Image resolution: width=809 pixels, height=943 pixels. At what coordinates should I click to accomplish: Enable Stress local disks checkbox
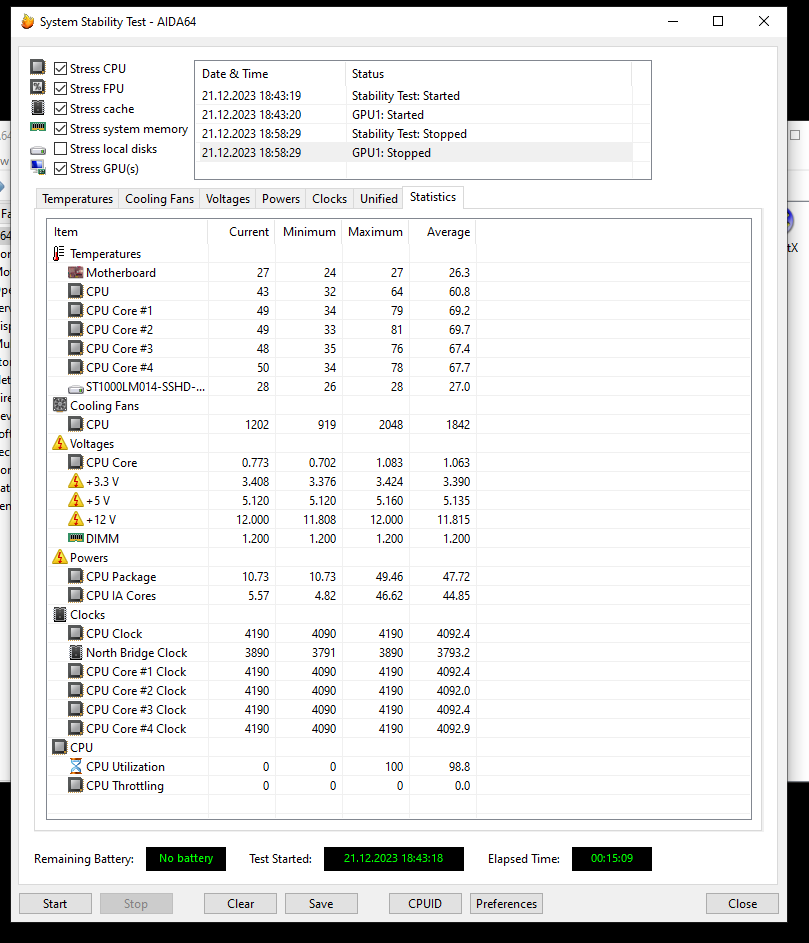(60, 149)
